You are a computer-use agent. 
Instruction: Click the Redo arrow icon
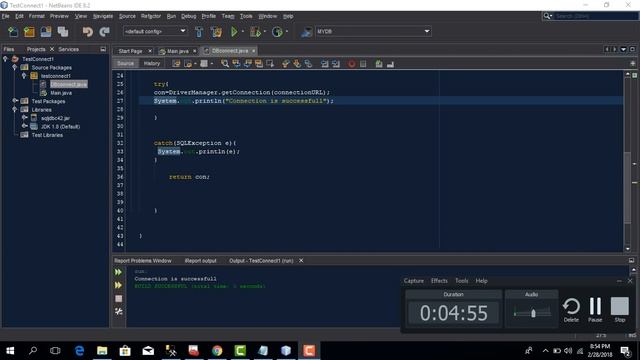click(x=104, y=32)
